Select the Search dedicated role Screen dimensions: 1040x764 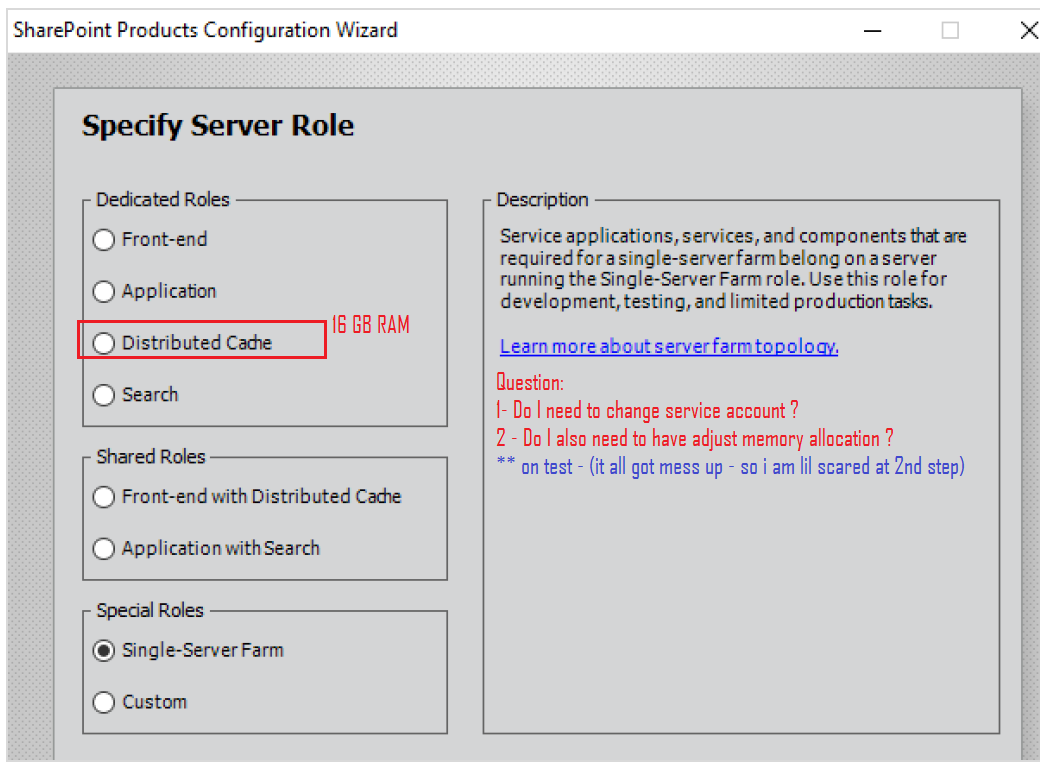(104, 395)
